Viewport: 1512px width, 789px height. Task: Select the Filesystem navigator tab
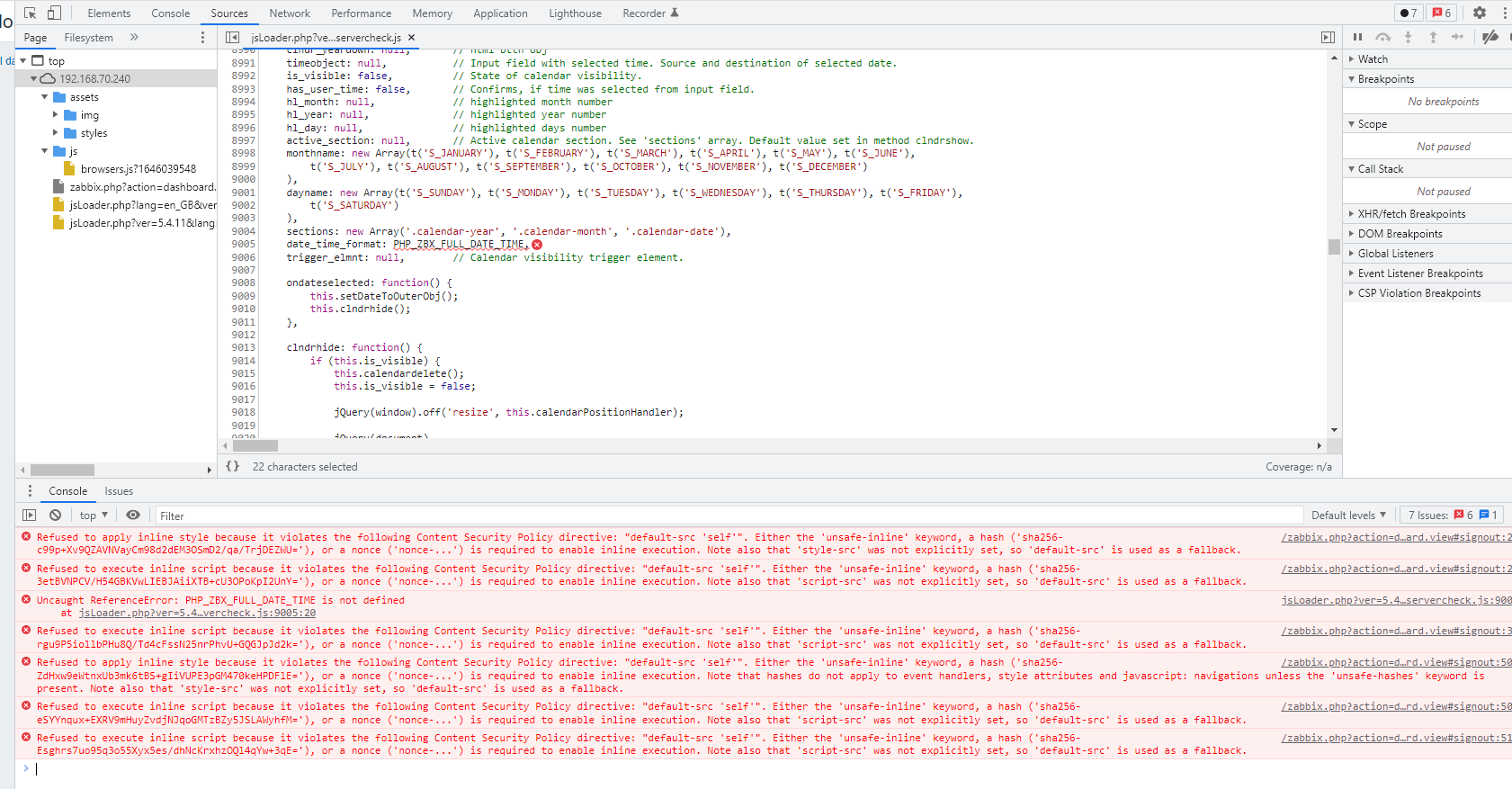point(89,37)
